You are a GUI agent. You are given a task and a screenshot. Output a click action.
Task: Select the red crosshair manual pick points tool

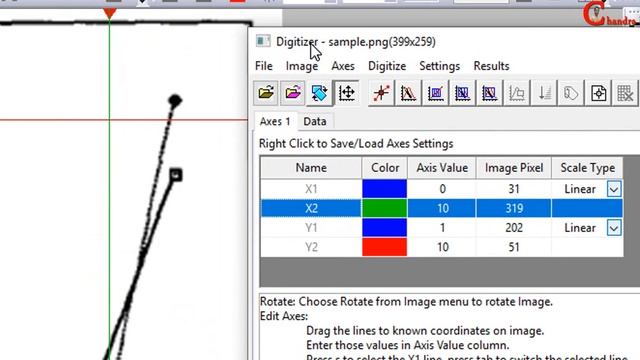(x=381, y=93)
